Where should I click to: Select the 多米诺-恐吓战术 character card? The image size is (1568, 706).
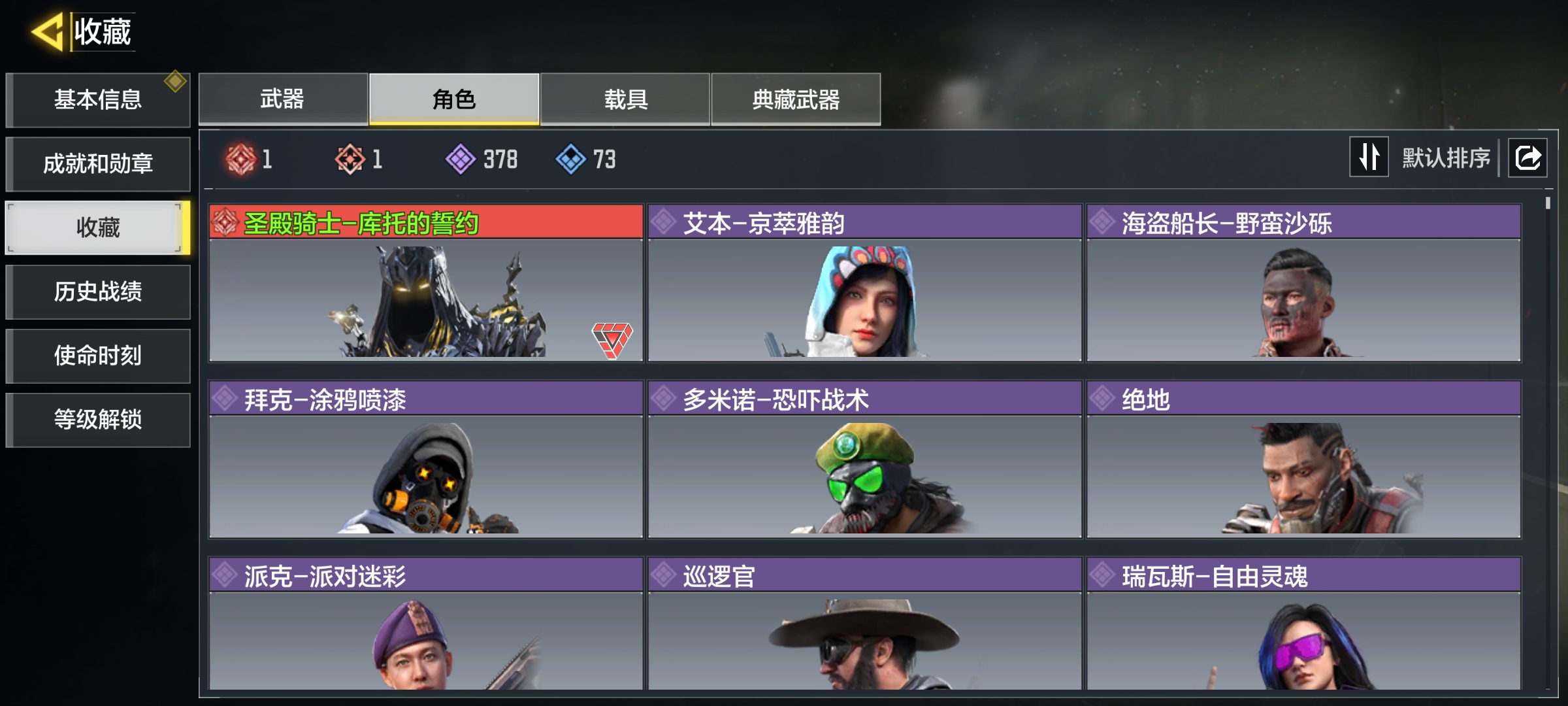point(864,459)
